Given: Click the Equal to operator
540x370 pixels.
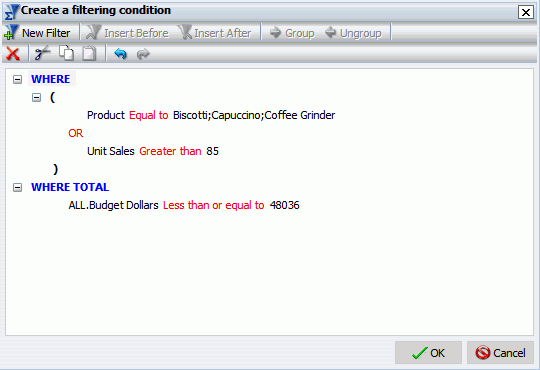Looking at the screenshot, I should (x=148, y=115).
